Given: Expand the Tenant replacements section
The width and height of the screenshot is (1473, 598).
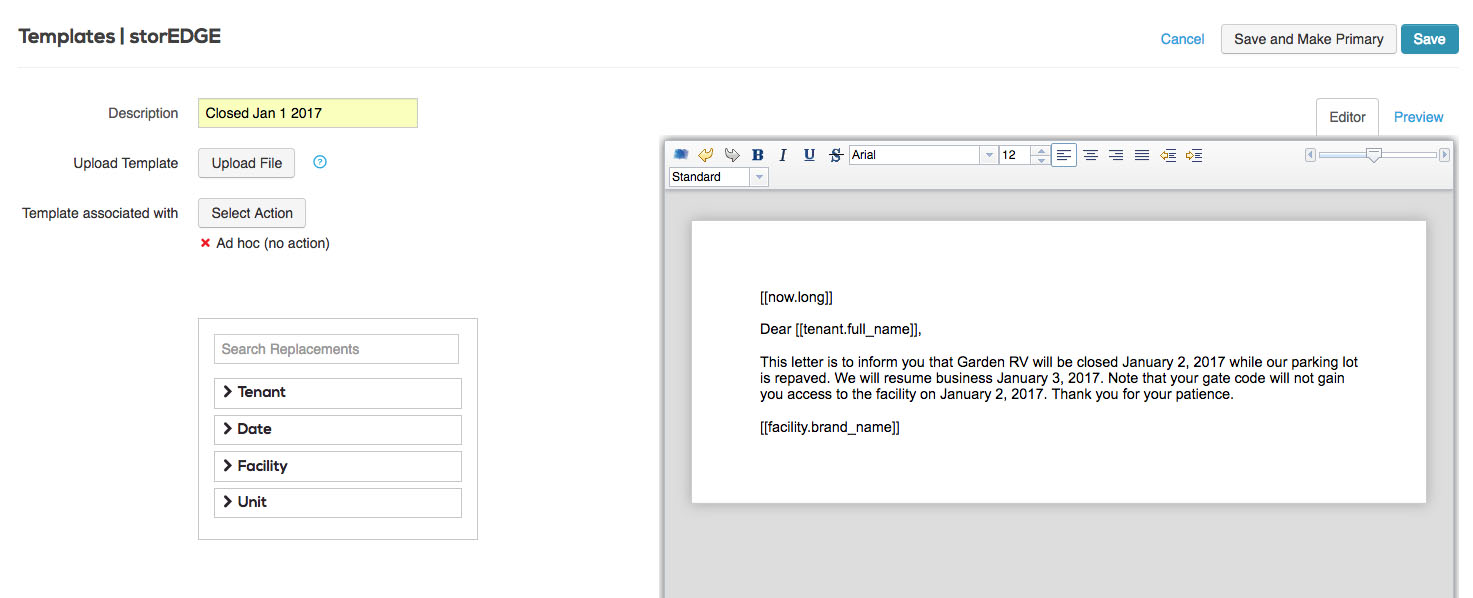Looking at the screenshot, I should [x=338, y=392].
